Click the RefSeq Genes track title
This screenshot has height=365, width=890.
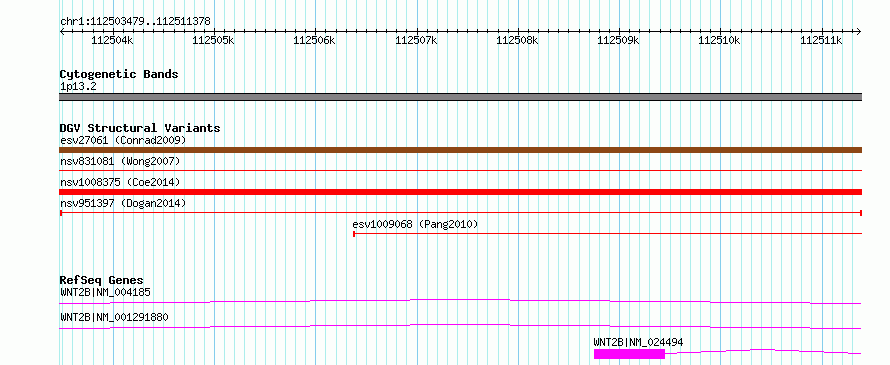coord(102,280)
